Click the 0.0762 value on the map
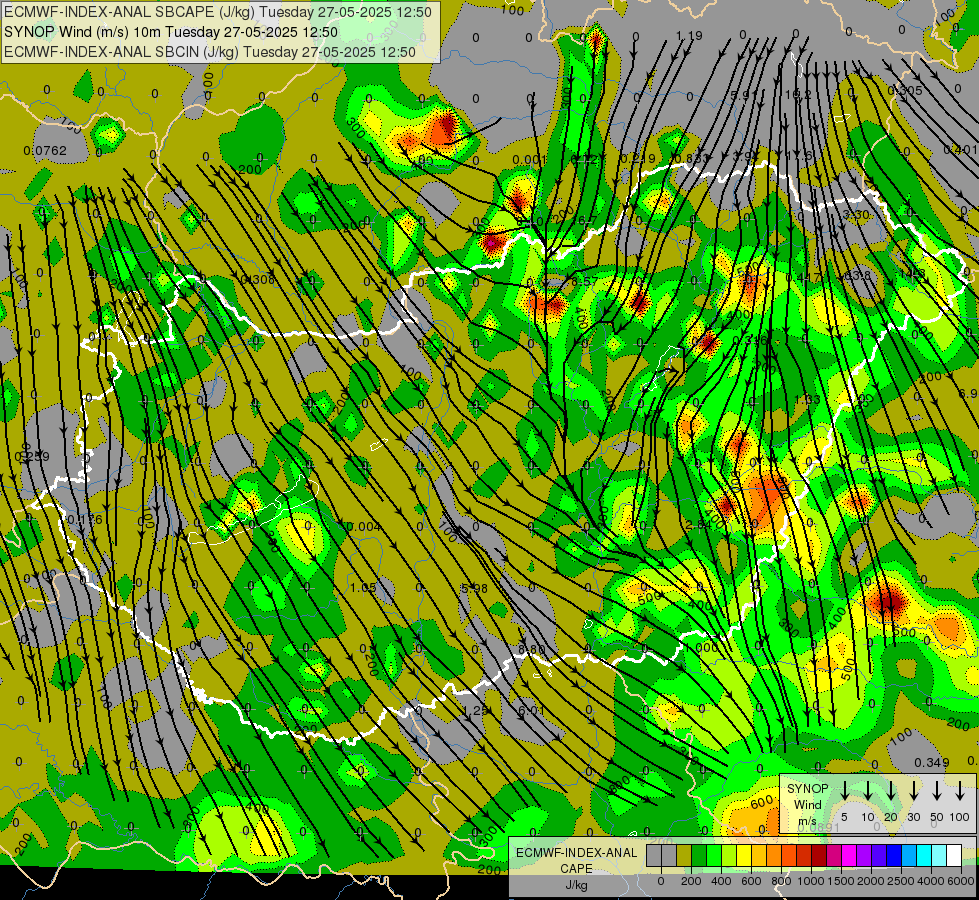The width and height of the screenshot is (979, 900). pos(45,151)
